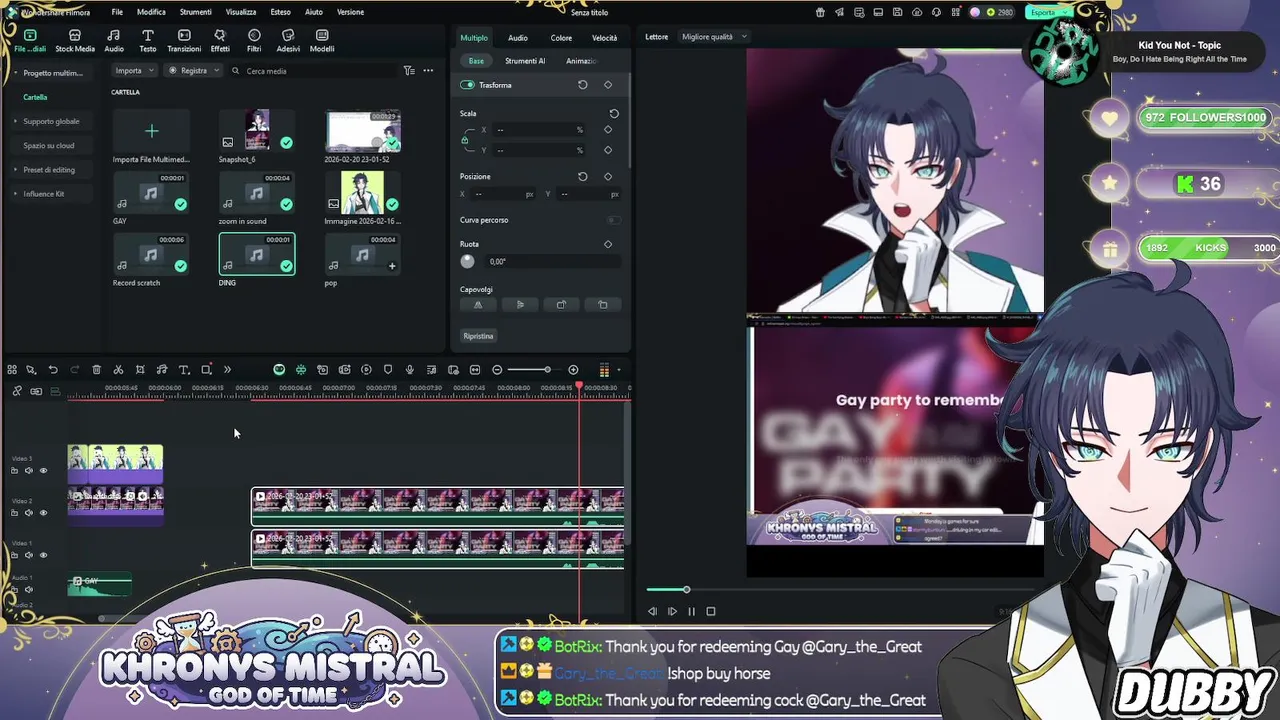Toggle the Trasforma switch
Screen dimensions: 1280x720
[x=467, y=85]
